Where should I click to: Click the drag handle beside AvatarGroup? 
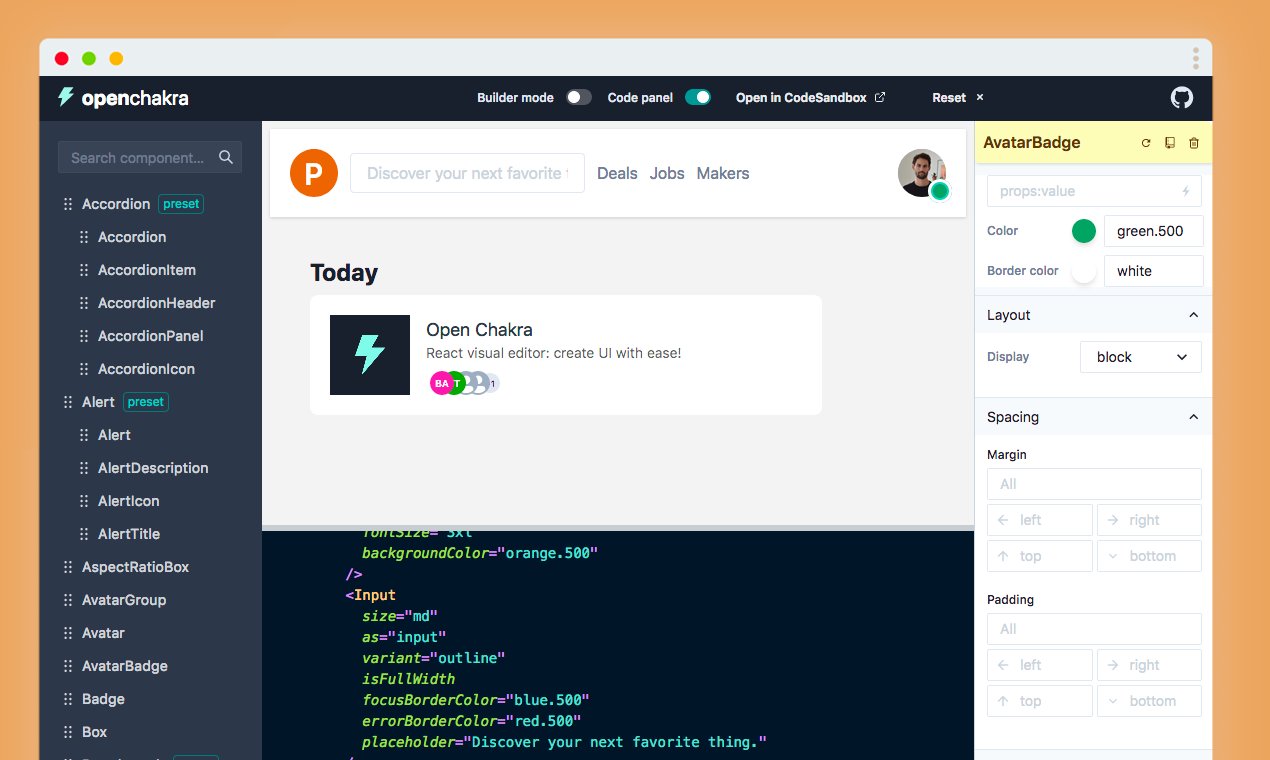68,600
